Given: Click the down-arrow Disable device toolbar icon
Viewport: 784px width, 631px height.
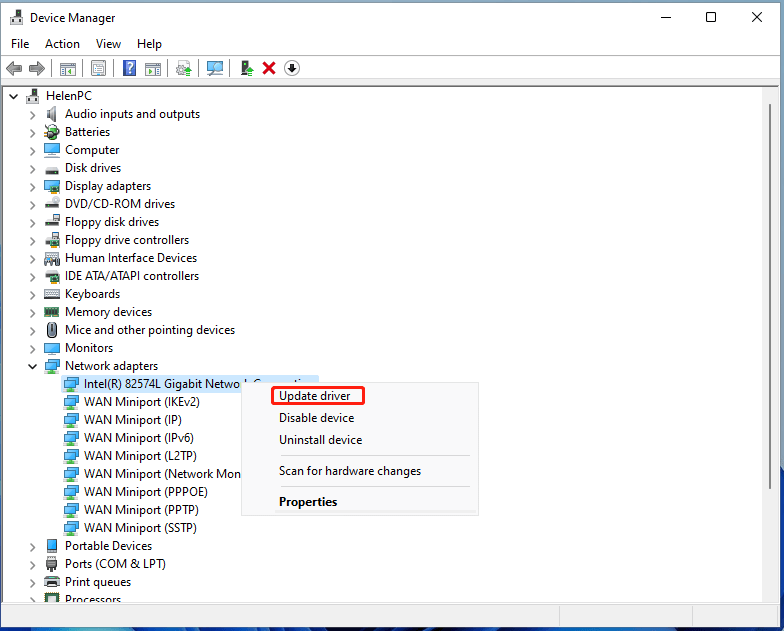Looking at the screenshot, I should 292,68.
